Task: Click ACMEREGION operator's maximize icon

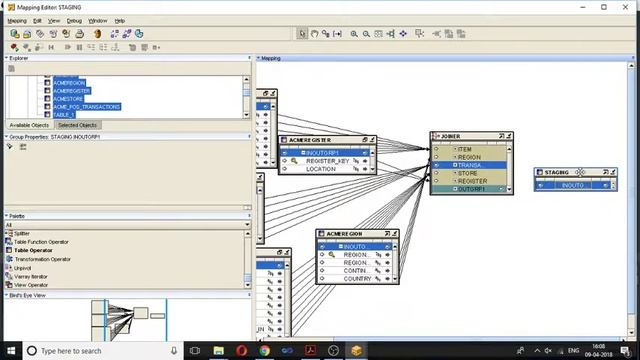Action: click(x=387, y=233)
